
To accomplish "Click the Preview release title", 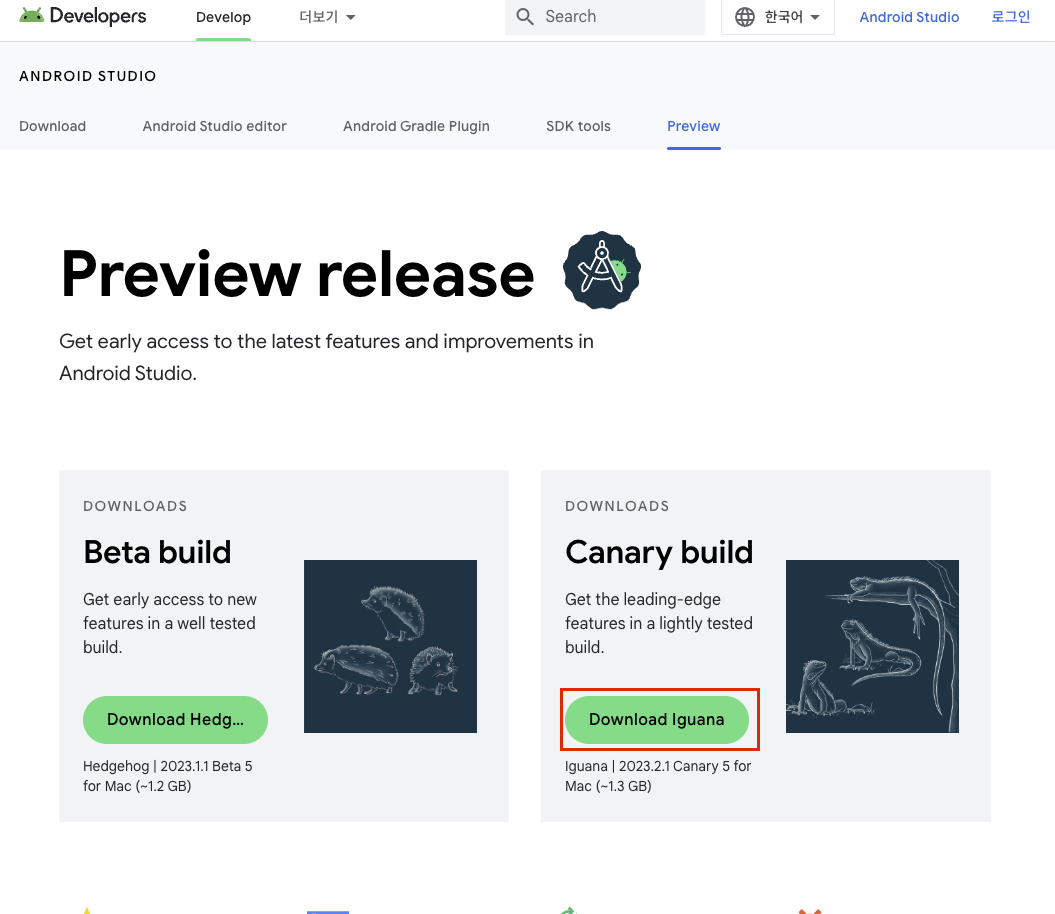I will click(x=297, y=274).
